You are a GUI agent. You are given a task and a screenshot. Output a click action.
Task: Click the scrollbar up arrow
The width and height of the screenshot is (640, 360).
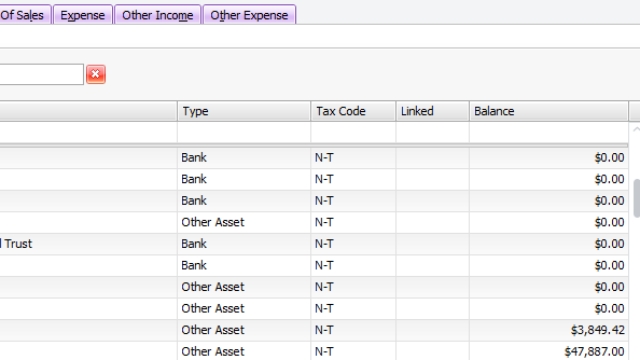(636, 129)
